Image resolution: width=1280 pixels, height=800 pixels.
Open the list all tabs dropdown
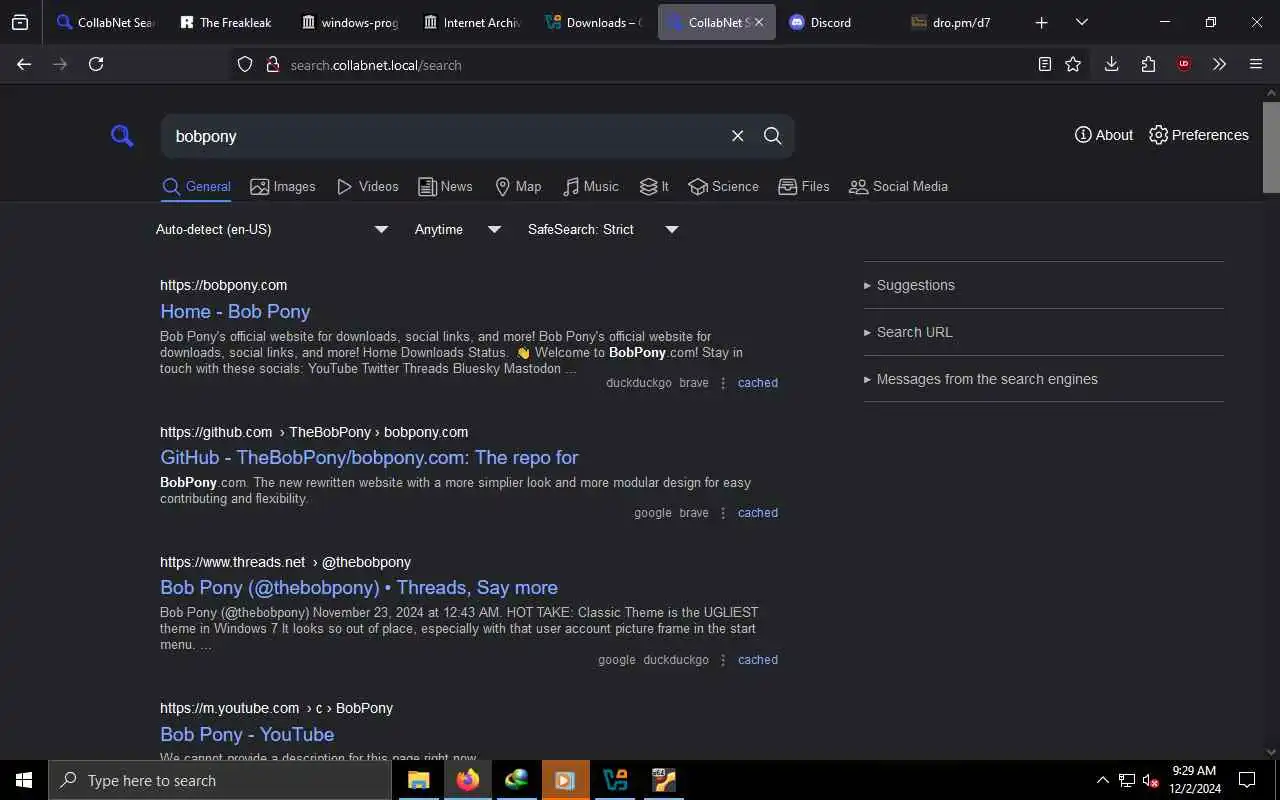[x=1081, y=22]
